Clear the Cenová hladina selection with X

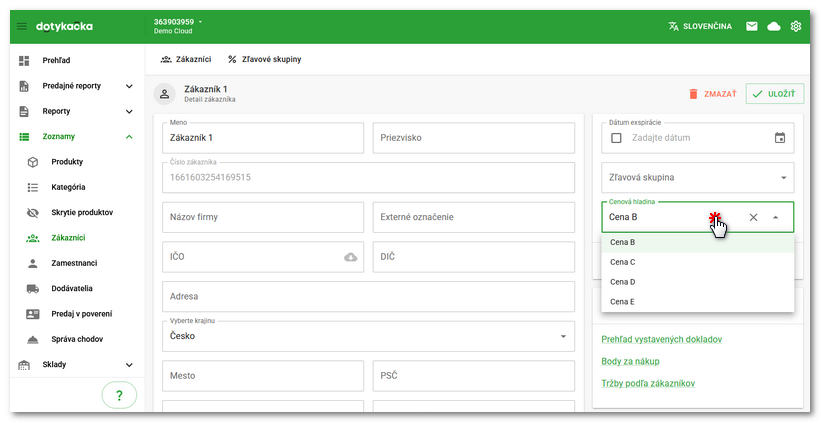pos(753,217)
